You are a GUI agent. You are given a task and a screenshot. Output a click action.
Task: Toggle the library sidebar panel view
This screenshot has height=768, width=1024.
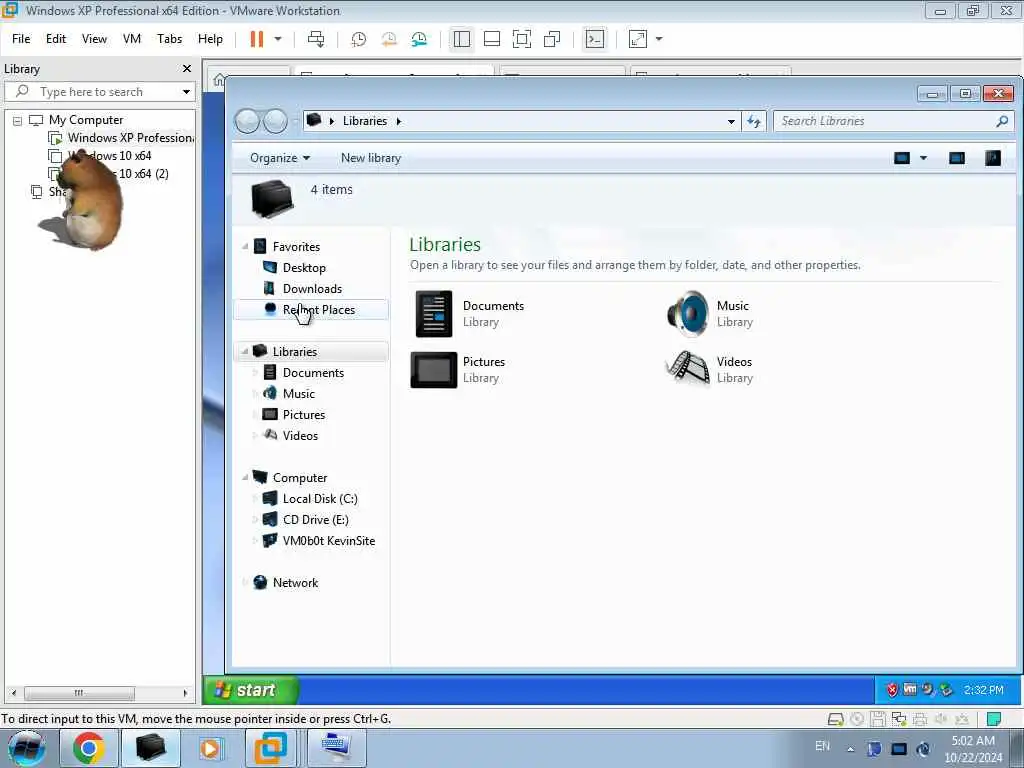click(462, 39)
